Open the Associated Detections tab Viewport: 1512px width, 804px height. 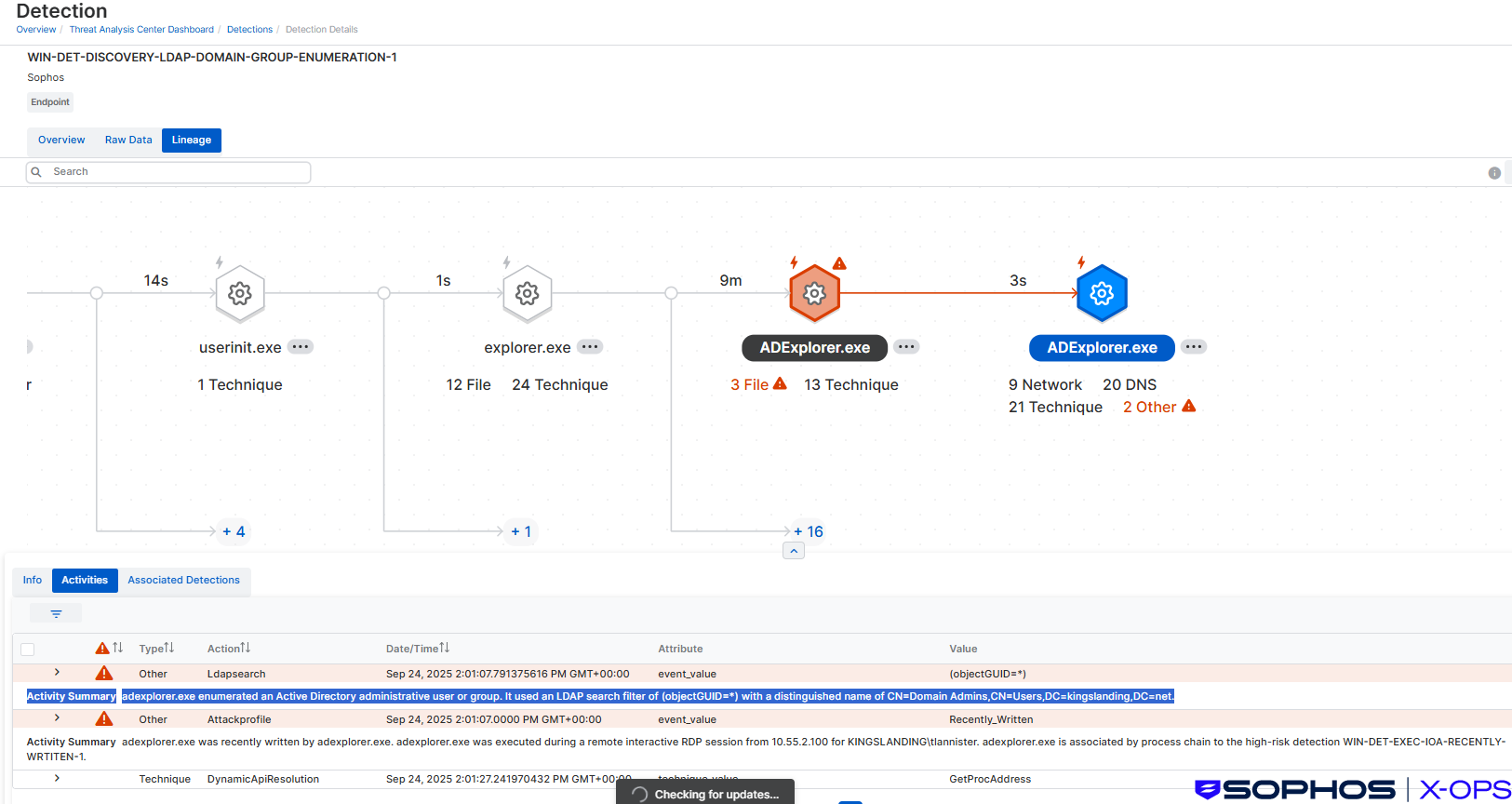[x=183, y=581]
